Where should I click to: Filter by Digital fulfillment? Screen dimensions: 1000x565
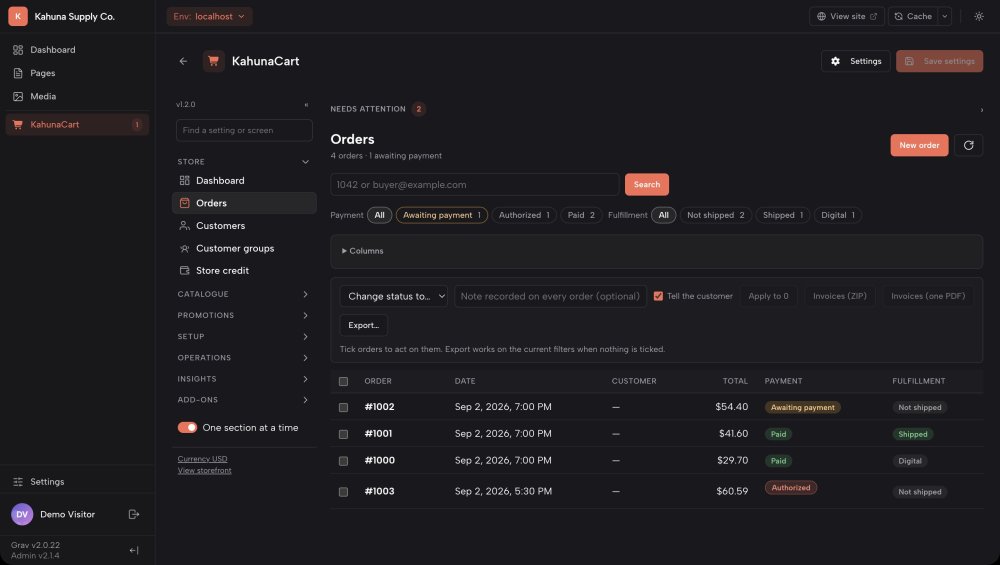click(837, 215)
